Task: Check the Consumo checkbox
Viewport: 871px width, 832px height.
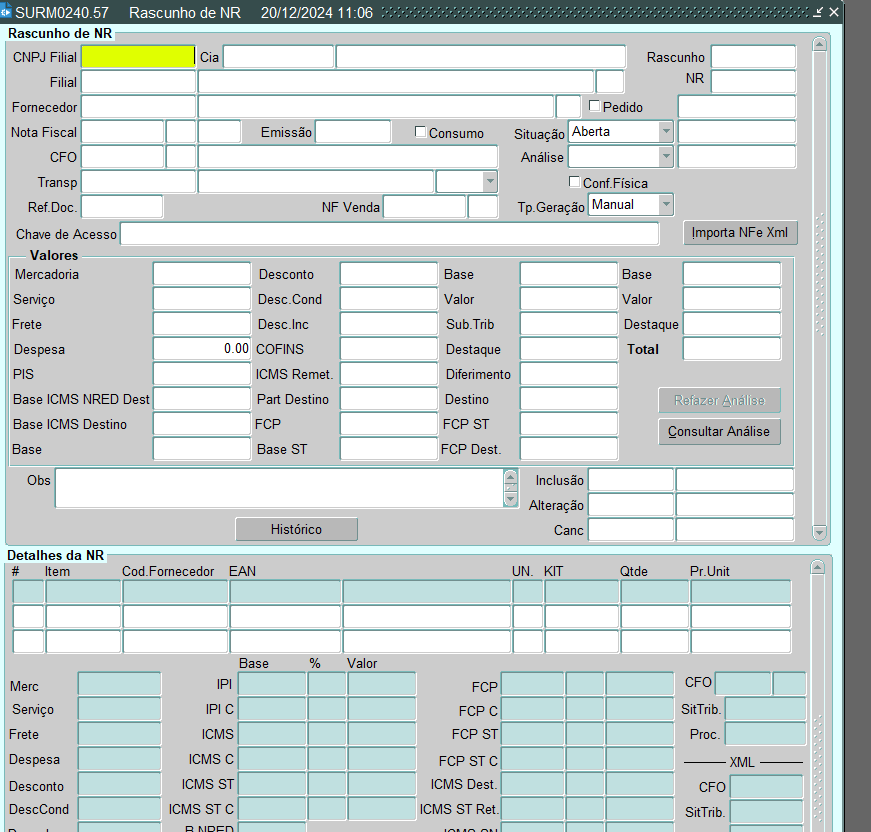Action: 421,132
